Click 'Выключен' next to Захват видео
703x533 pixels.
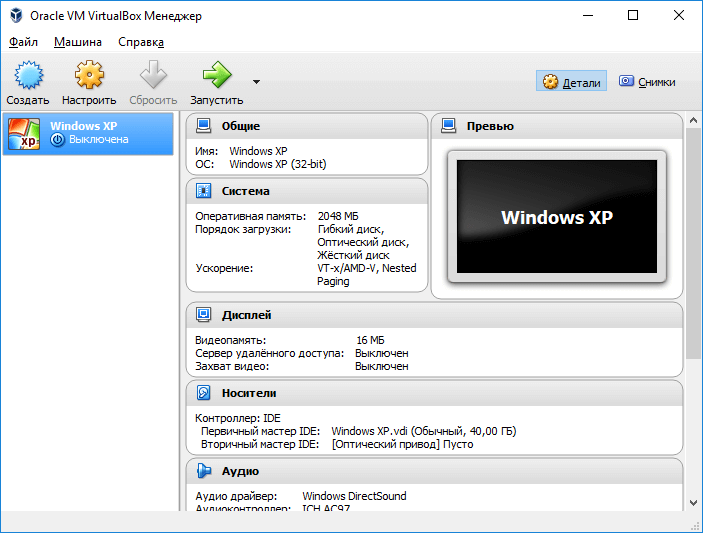pyautogui.click(x=382, y=366)
